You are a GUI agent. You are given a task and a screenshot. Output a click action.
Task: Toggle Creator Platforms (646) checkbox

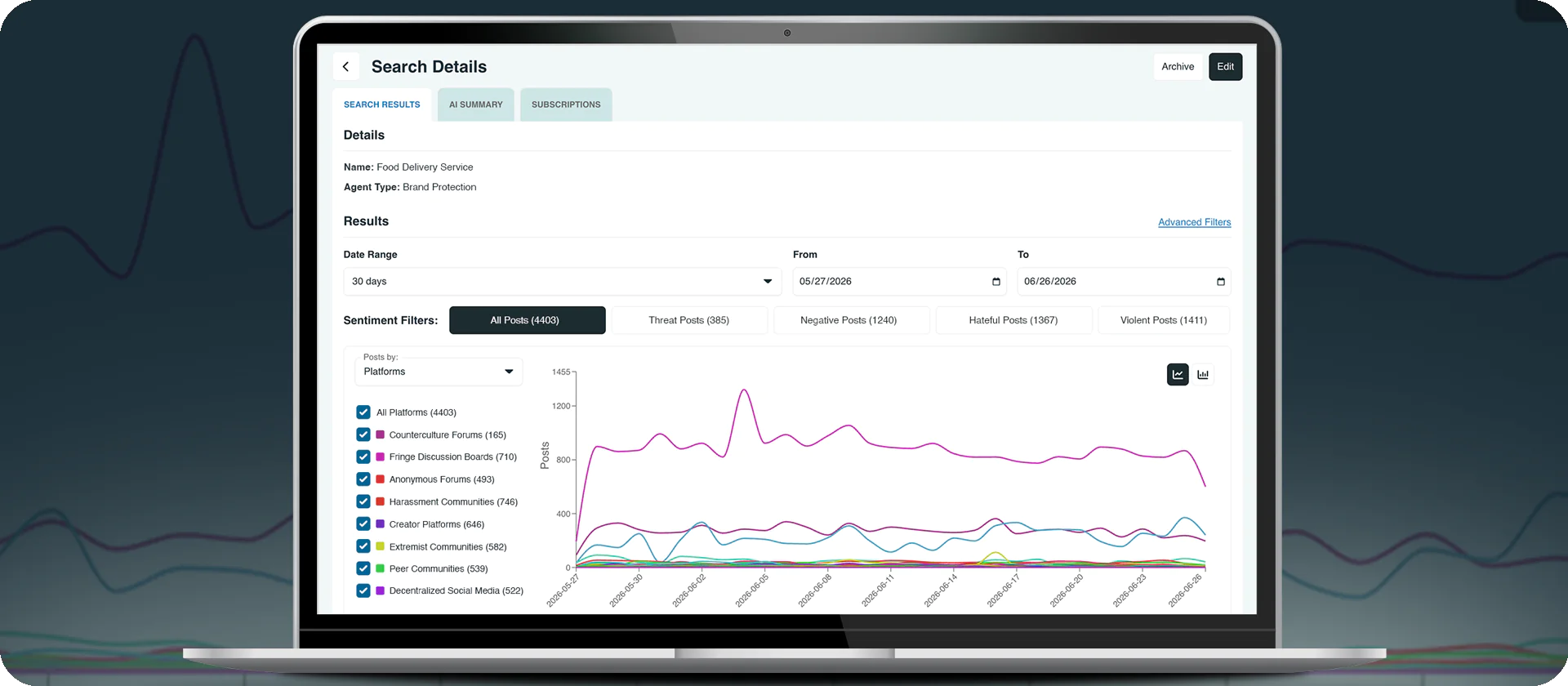(363, 524)
